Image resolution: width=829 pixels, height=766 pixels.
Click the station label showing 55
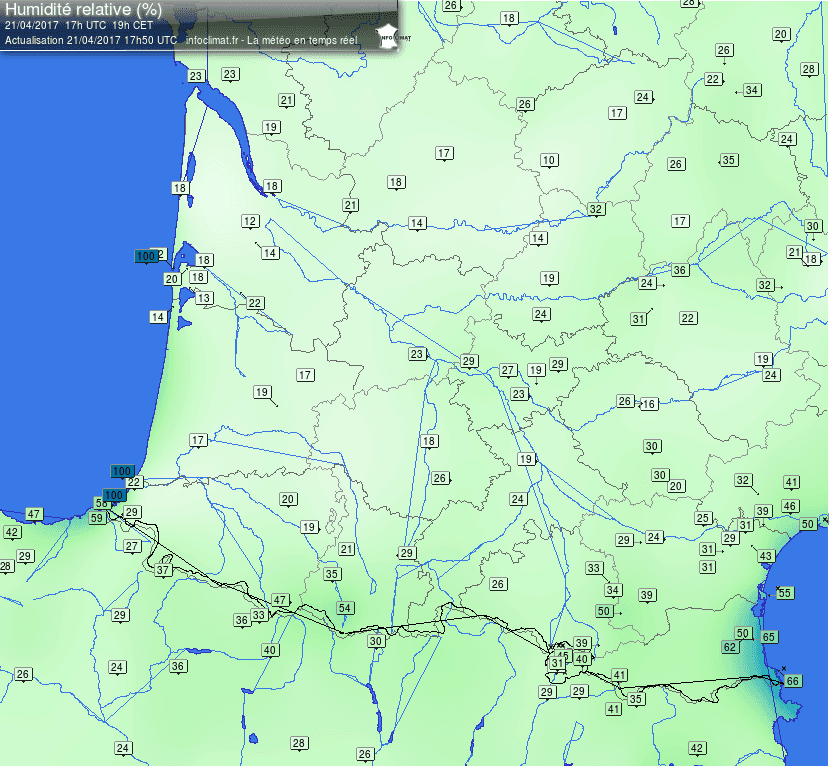[x=785, y=593]
